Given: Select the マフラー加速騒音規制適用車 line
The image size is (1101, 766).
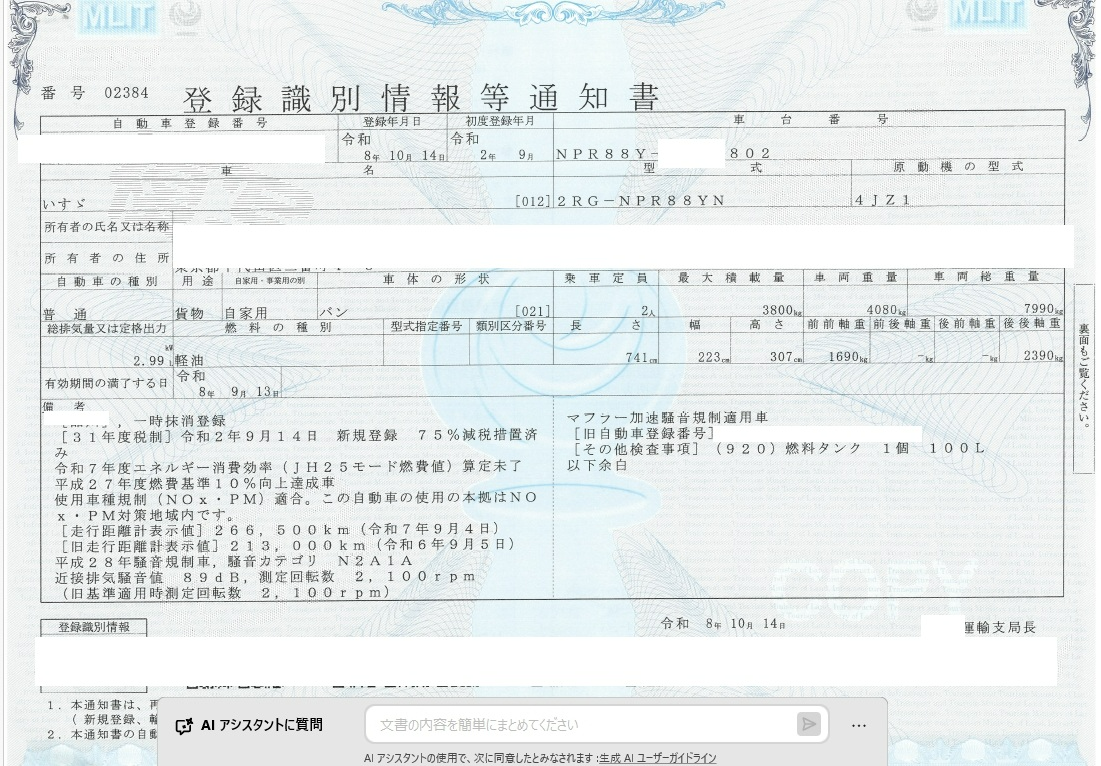Looking at the screenshot, I should pyautogui.click(x=667, y=418).
